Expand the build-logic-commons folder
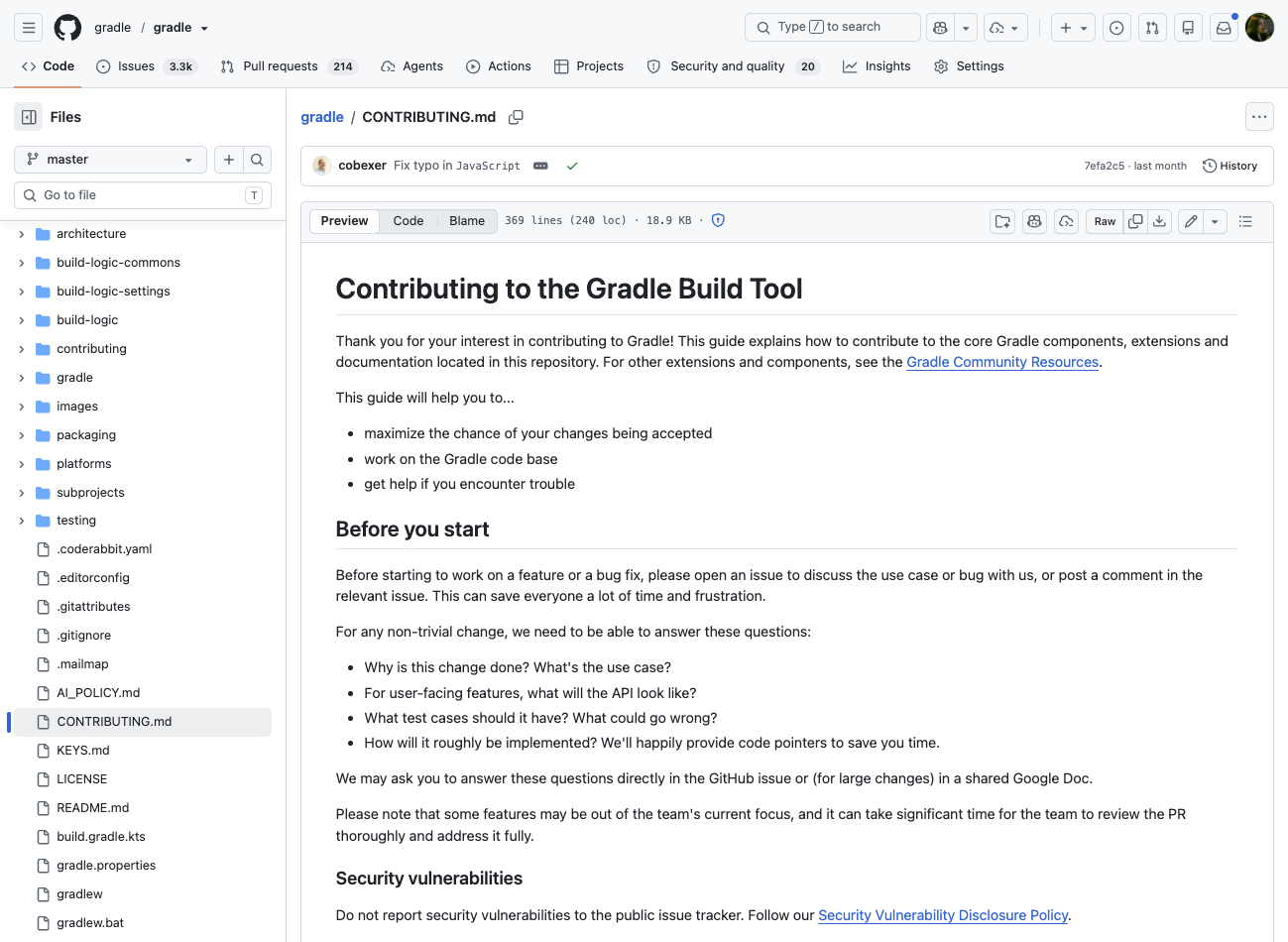 pos(22,263)
